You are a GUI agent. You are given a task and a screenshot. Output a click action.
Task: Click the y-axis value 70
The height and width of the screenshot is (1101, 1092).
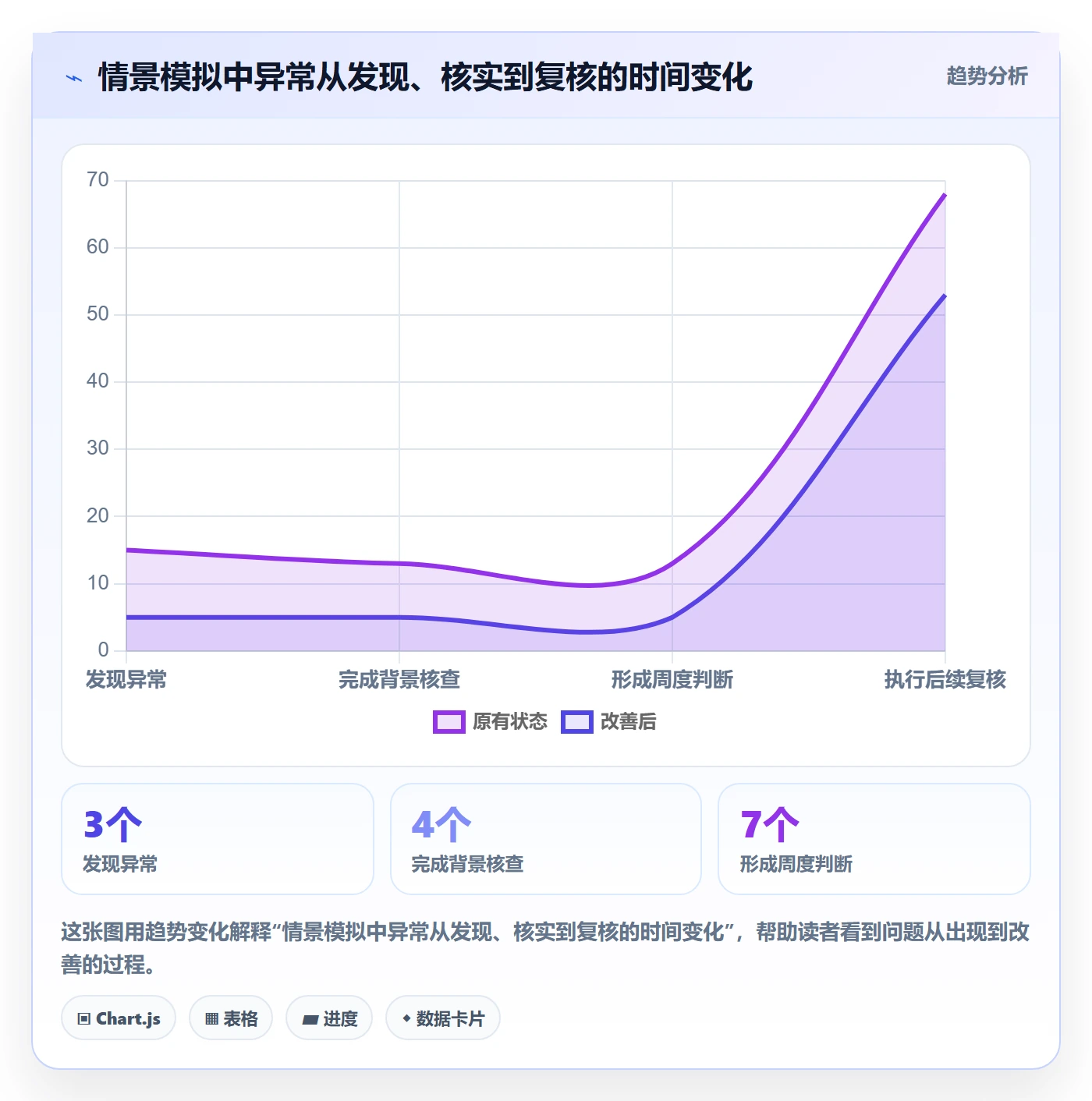click(97, 180)
